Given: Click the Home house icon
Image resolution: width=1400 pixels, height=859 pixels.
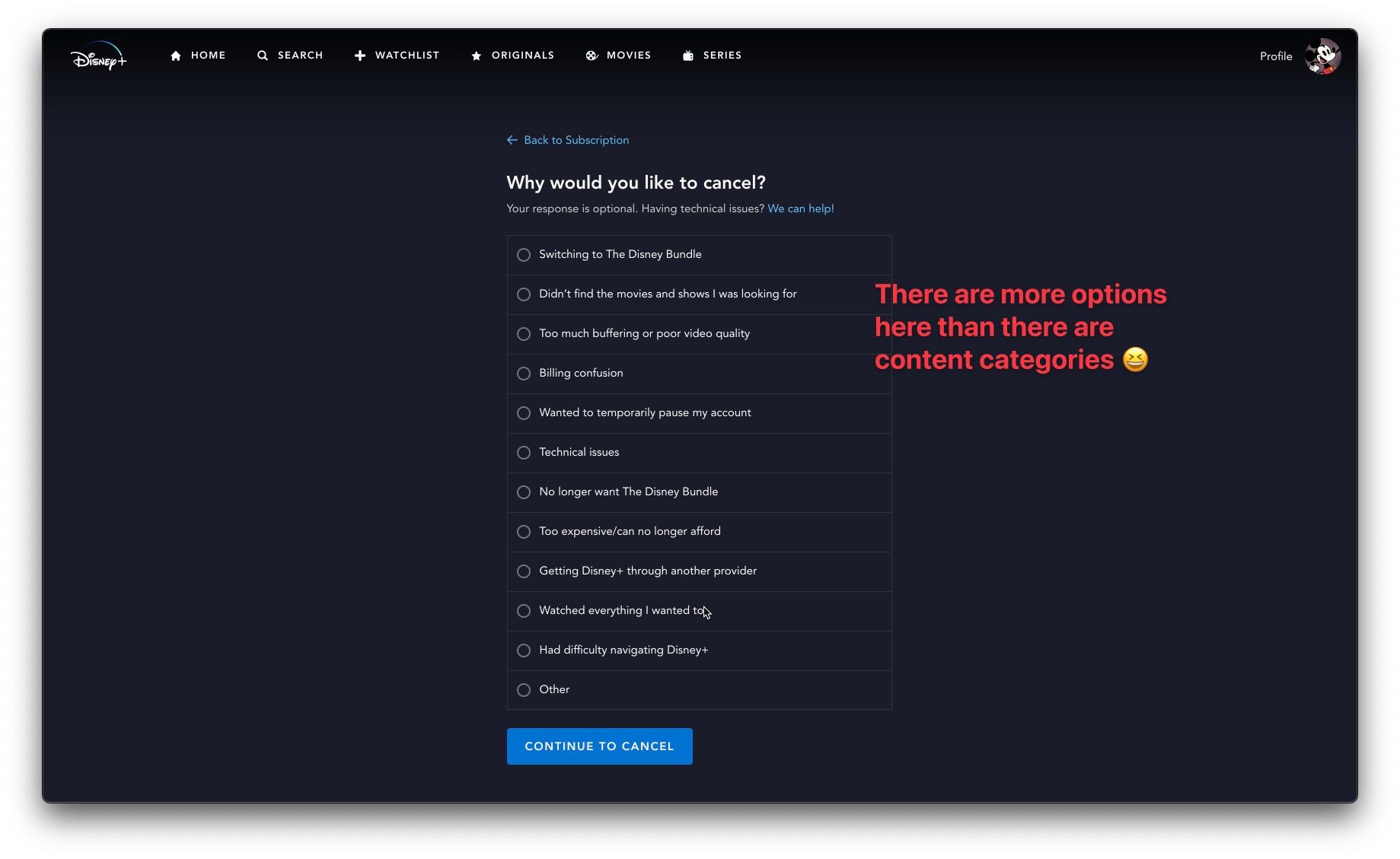Looking at the screenshot, I should [176, 56].
